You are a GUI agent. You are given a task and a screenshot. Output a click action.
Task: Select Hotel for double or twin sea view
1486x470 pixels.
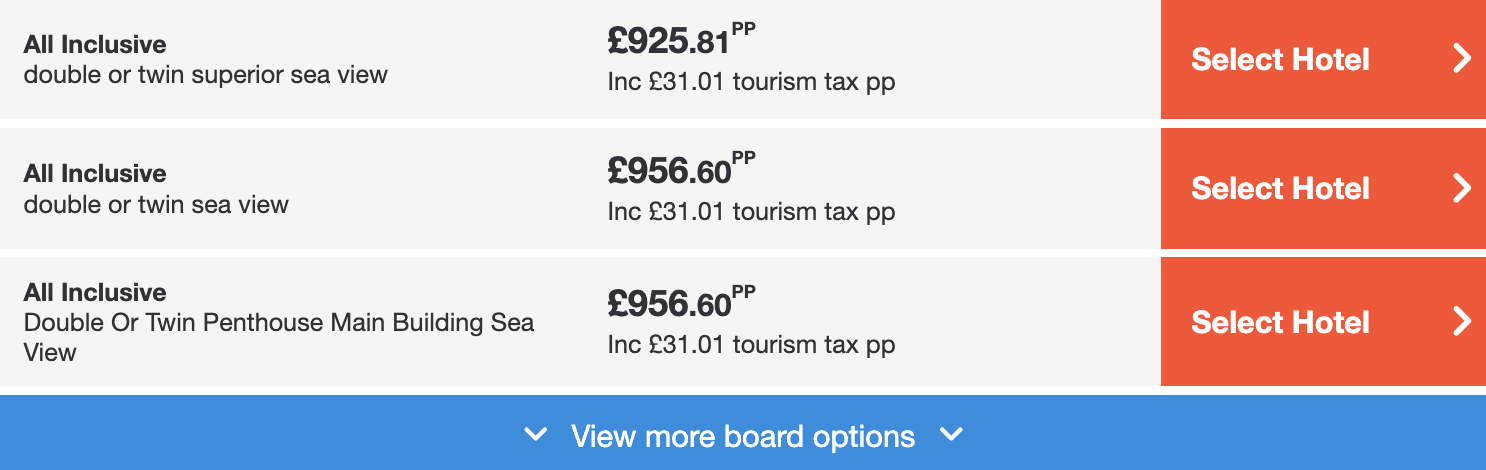click(1280, 188)
